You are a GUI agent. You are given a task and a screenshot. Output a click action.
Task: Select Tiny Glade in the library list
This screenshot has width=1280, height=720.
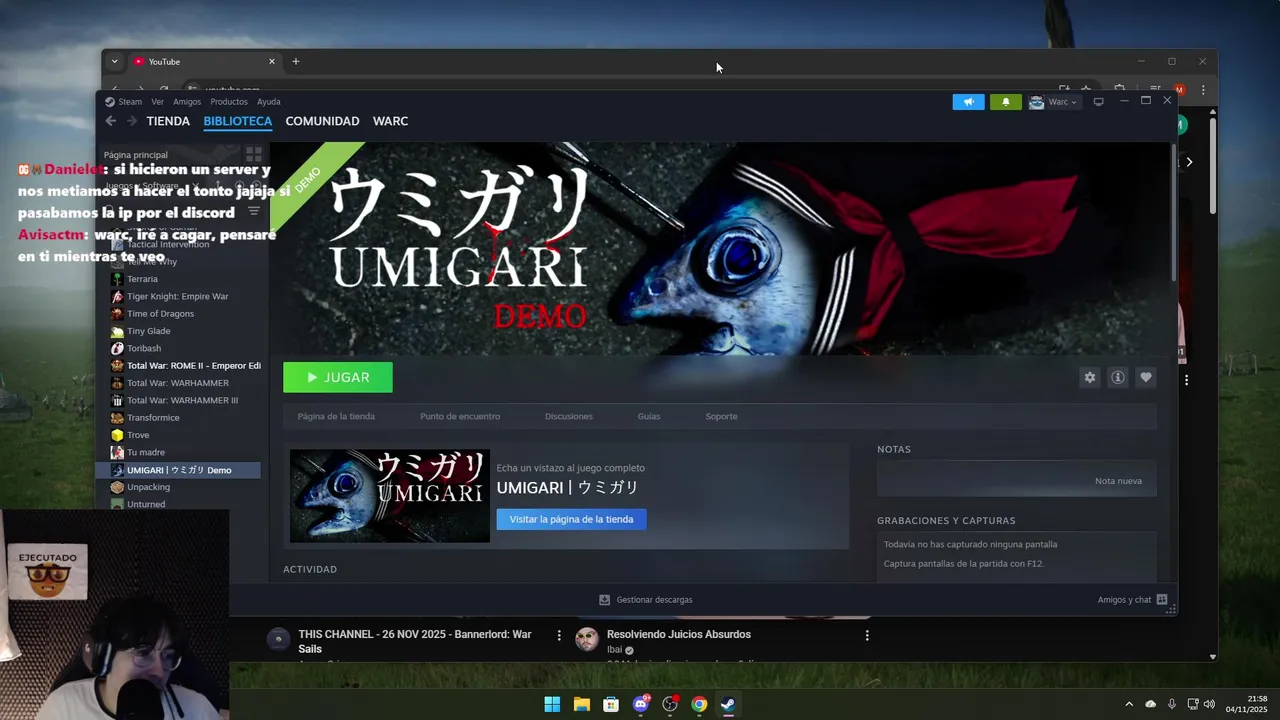pyautogui.click(x=148, y=331)
